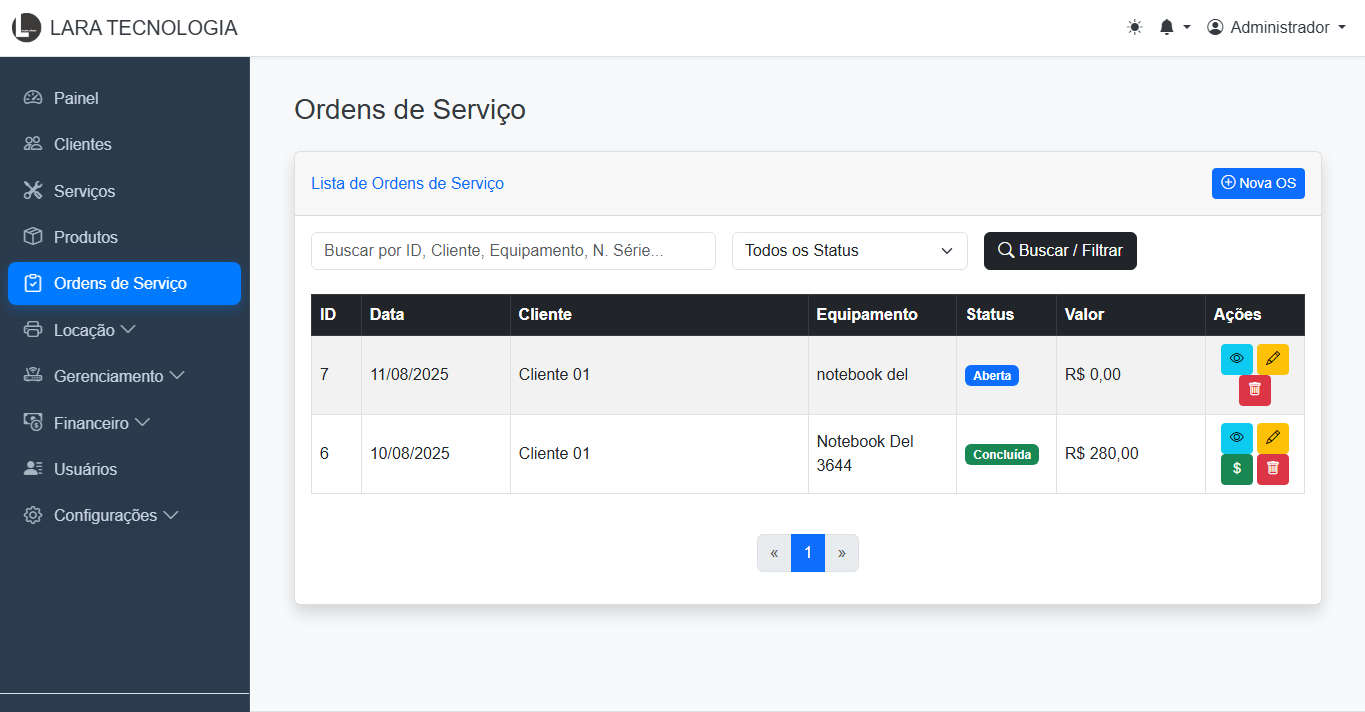This screenshot has height=712, width=1365.
Task: Toggle the light/dark theme sun icon
Action: pos(1134,28)
